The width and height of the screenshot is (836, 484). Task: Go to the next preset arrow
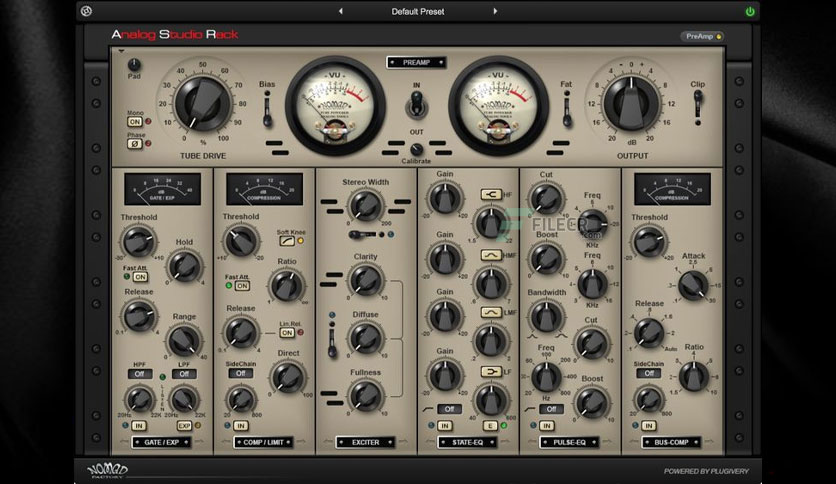click(495, 11)
